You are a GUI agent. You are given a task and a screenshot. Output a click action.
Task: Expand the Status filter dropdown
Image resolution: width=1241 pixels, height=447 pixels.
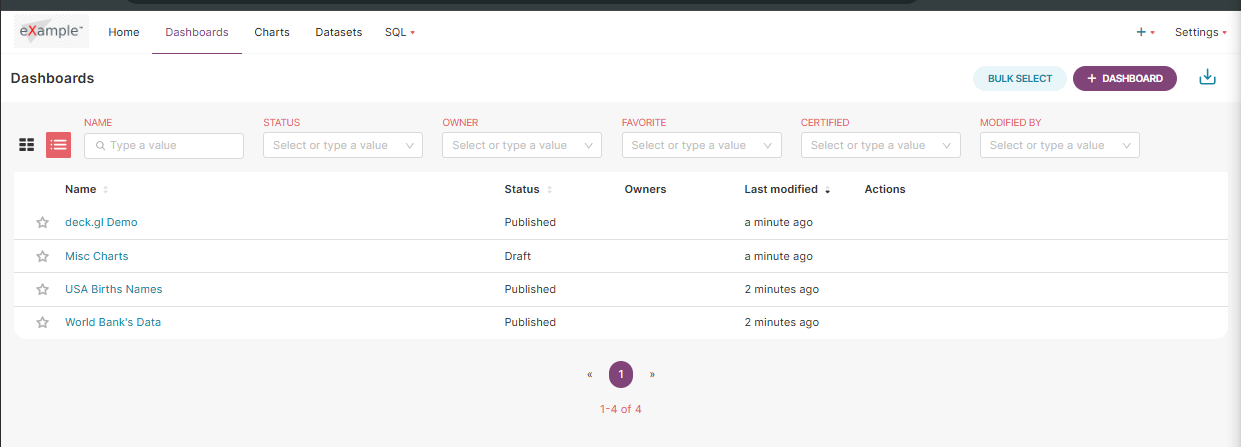tap(343, 145)
